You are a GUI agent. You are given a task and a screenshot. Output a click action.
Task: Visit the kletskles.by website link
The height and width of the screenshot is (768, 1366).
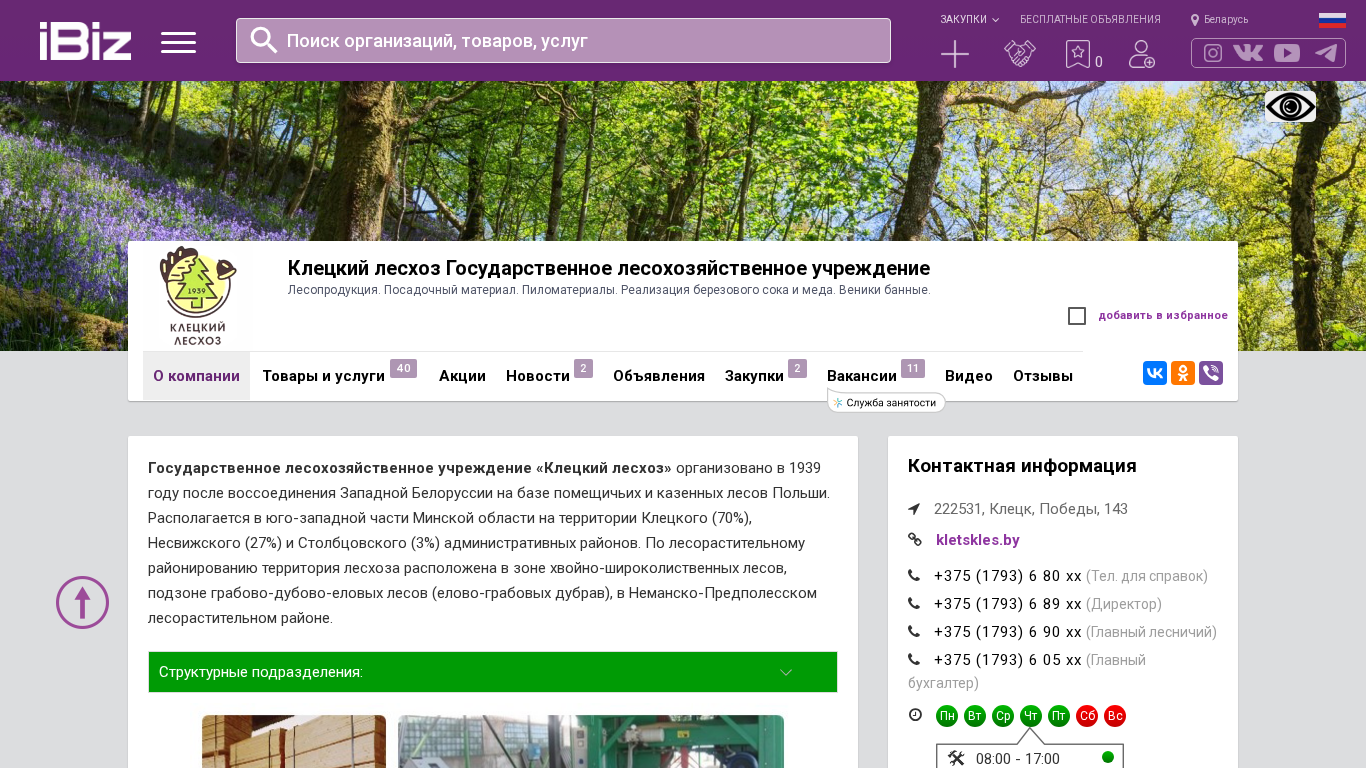977,540
